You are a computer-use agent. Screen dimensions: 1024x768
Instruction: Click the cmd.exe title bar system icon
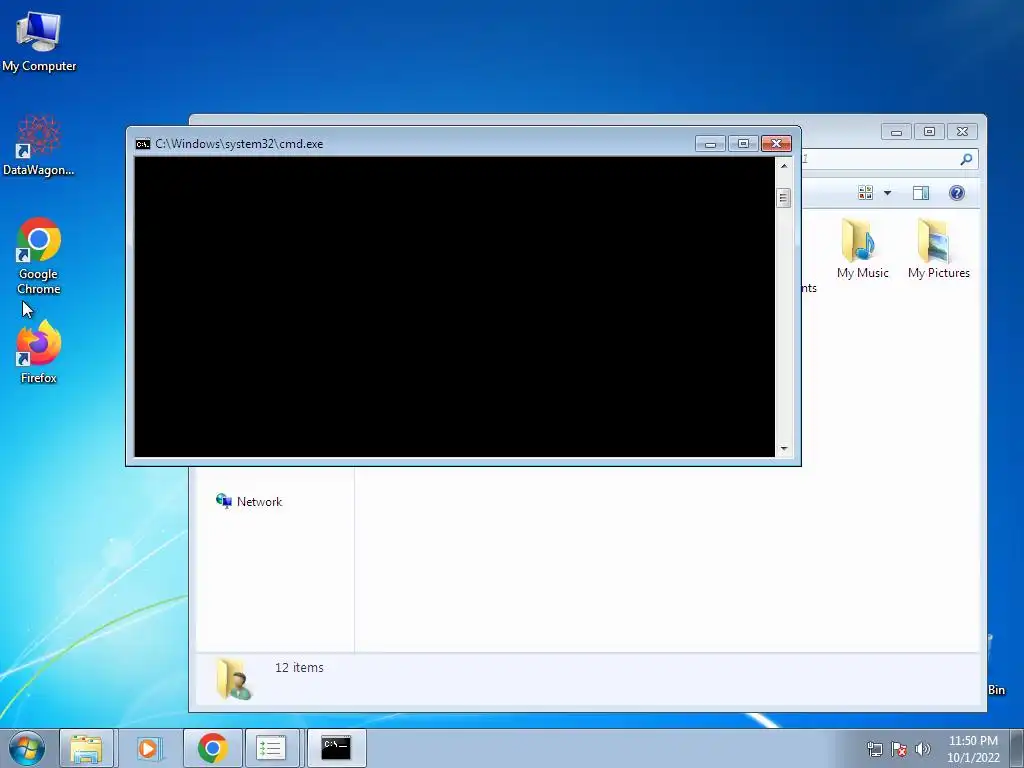pos(142,144)
